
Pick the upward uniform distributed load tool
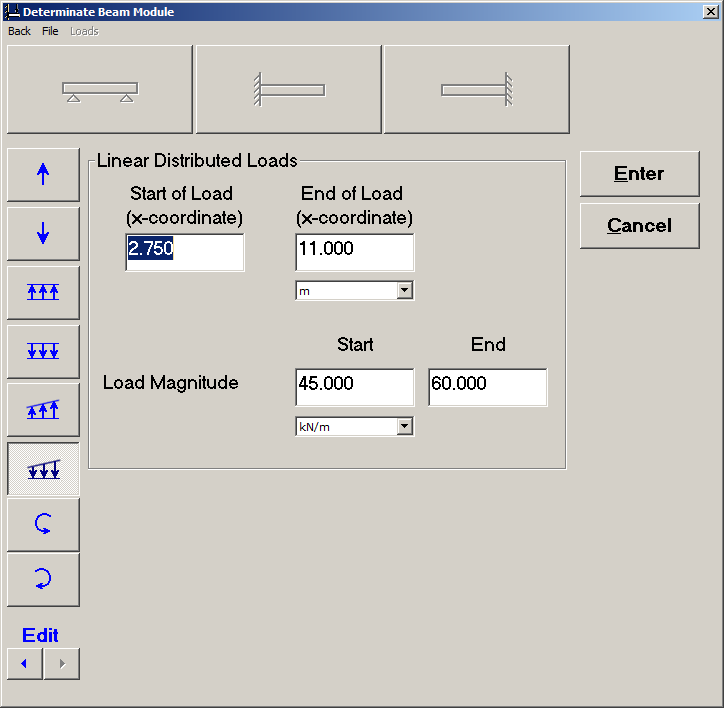pos(43,292)
